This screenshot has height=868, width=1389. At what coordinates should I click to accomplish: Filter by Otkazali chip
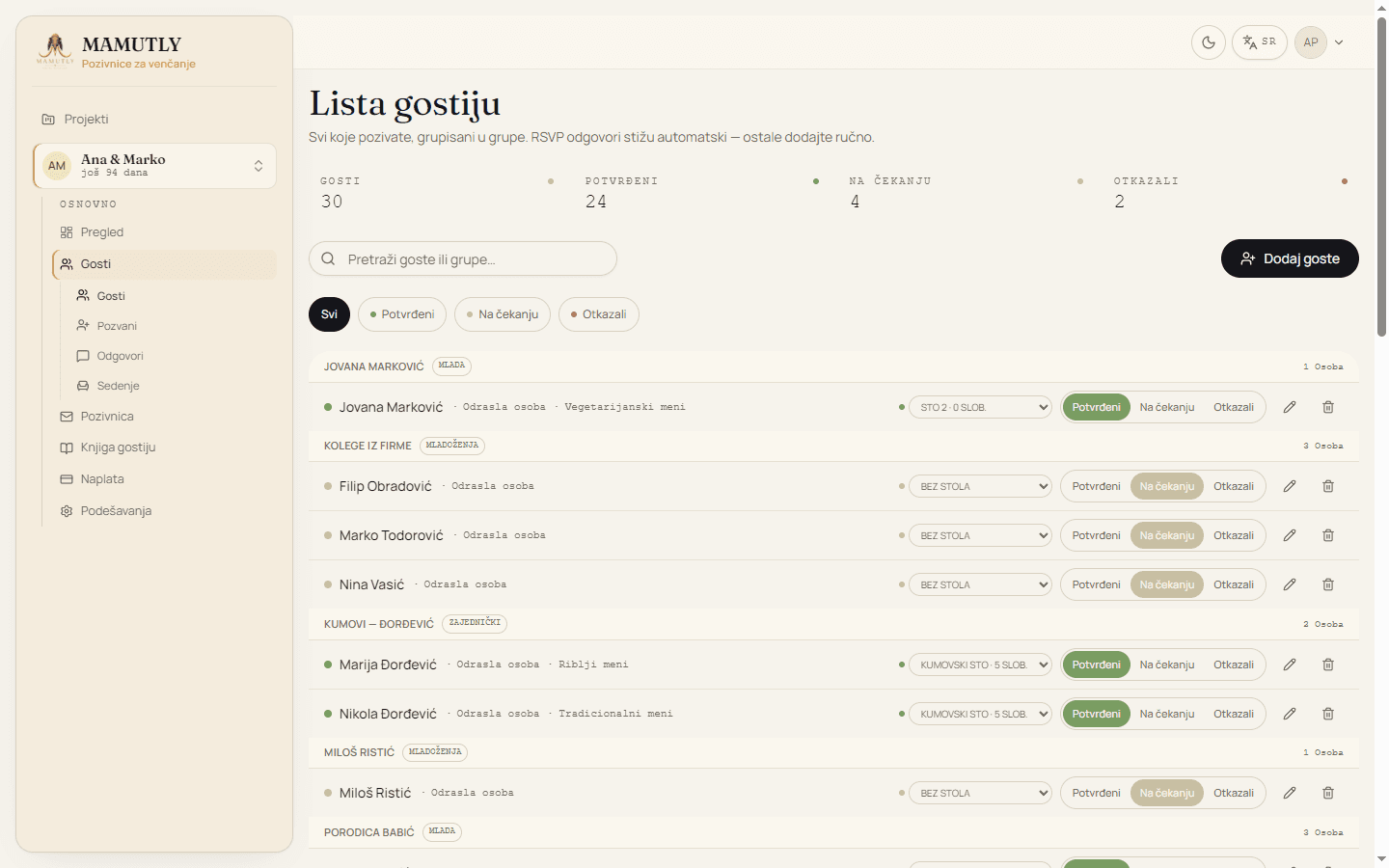click(599, 314)
